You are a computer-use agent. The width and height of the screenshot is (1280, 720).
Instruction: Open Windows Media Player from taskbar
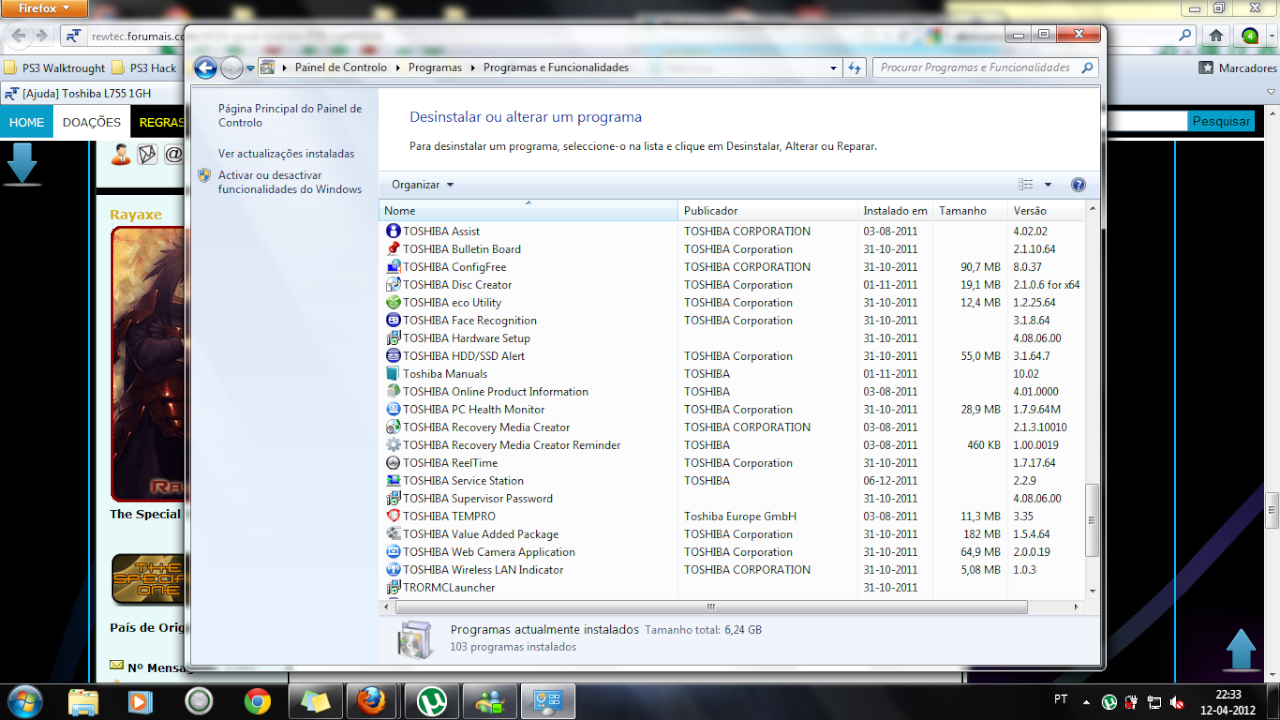coord(141,702)
